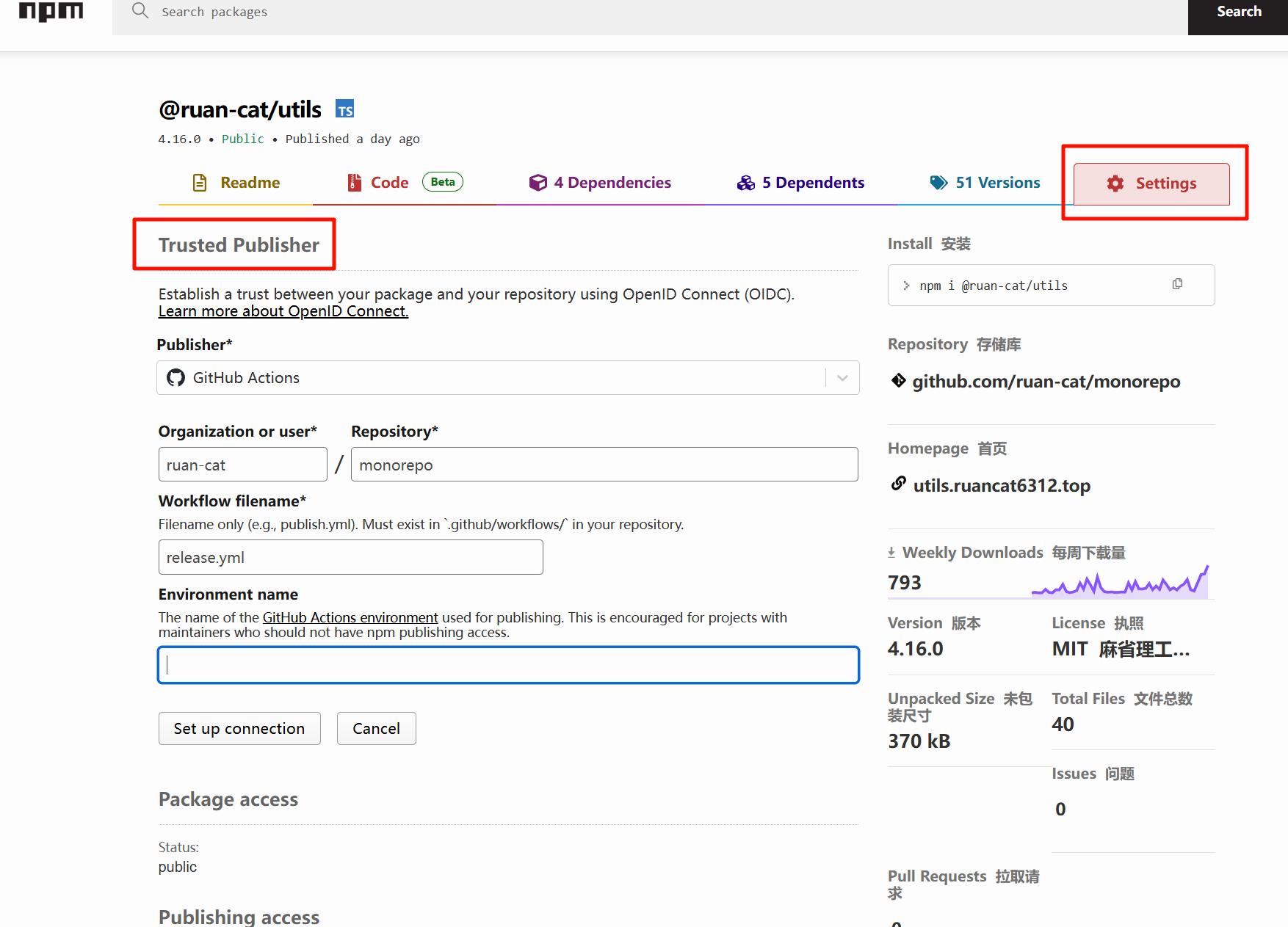Click the Settings gear icon
The image size is (1288, 927).
tap(1115, 183)
